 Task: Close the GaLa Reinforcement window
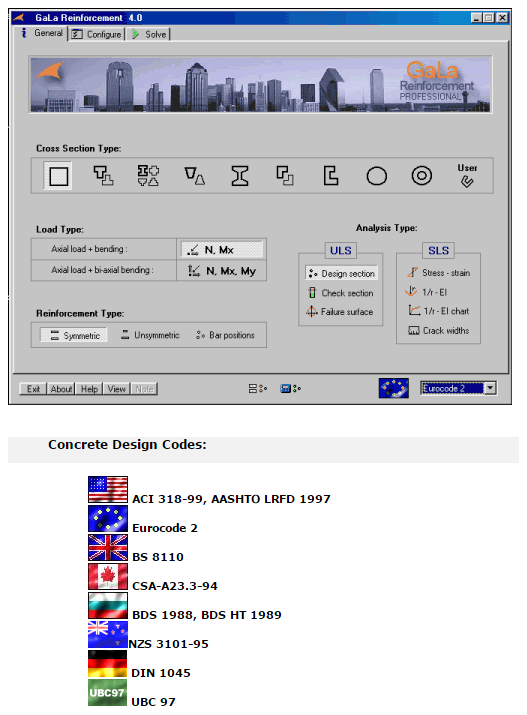tap(502, 18)
